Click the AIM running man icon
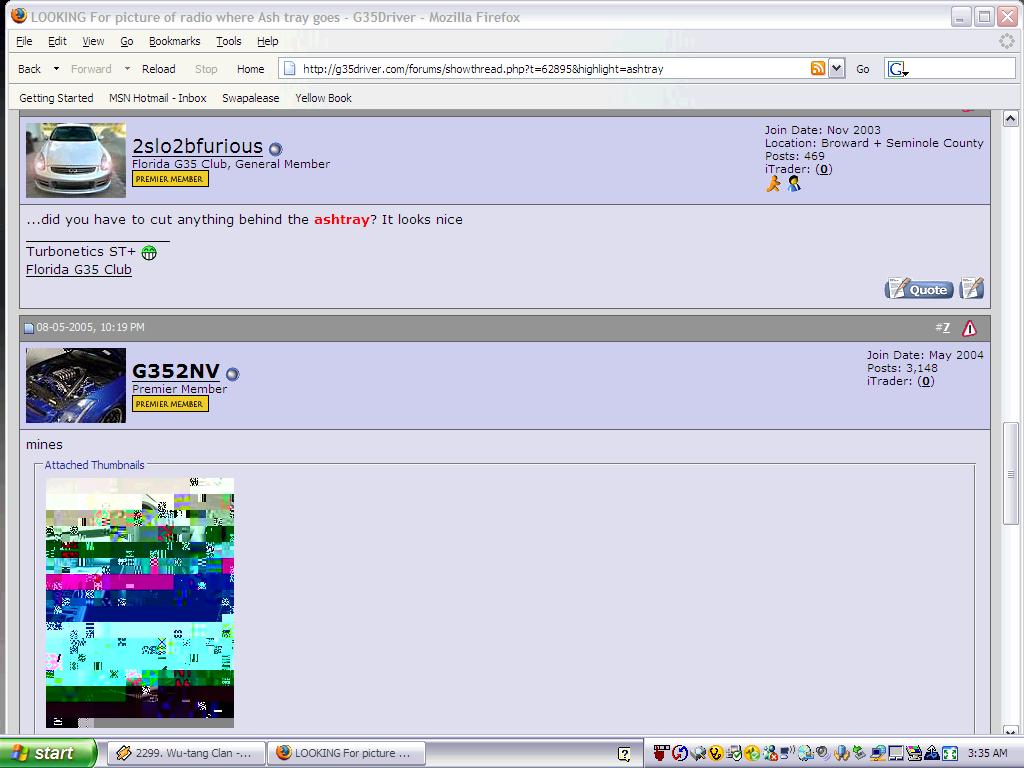Viewport: 1024px width, 768px height. 773,184
